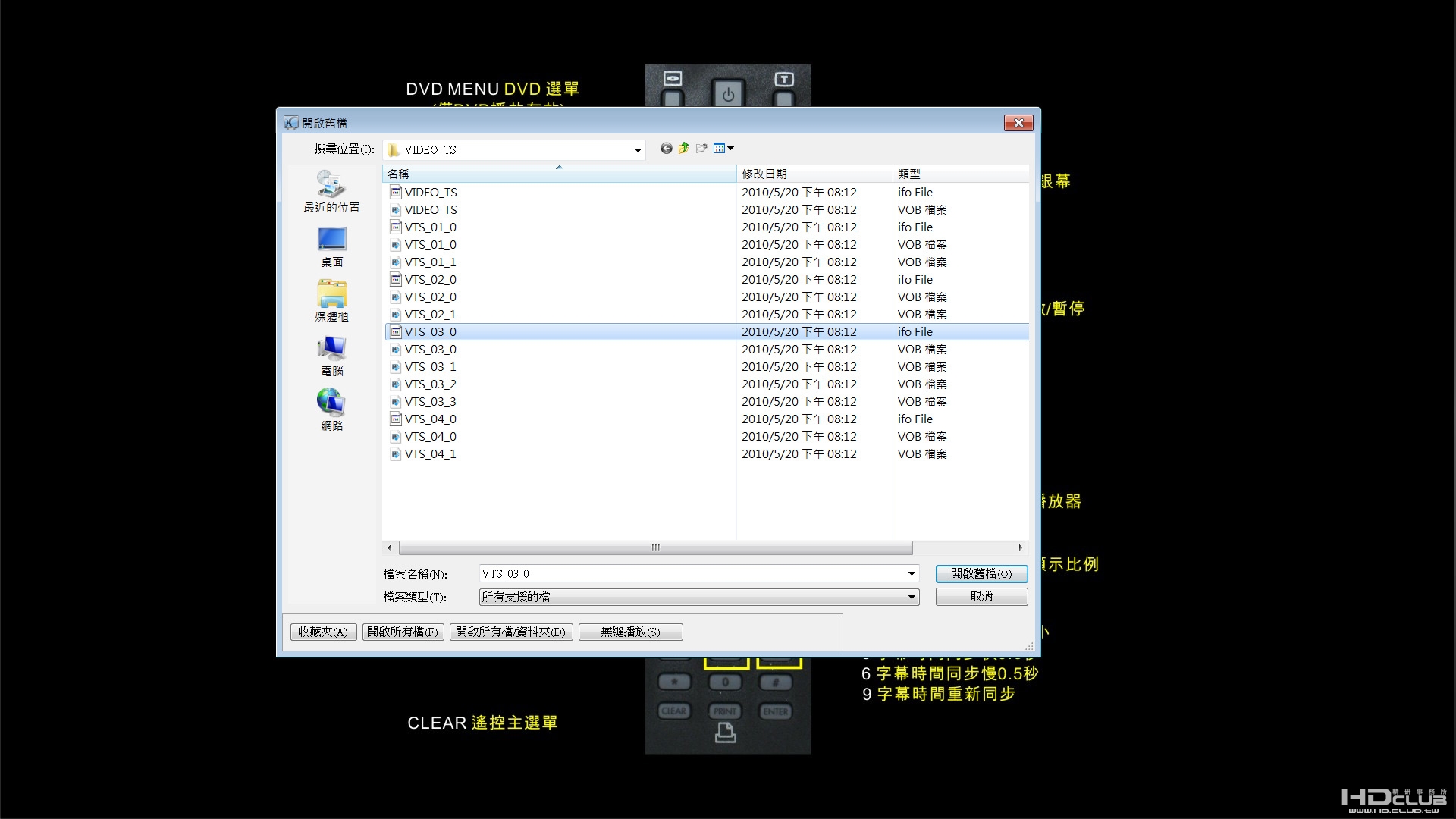Cancel the dialog with 取消
This screenshot has height=819, width=1456.
tap(981, 597)
